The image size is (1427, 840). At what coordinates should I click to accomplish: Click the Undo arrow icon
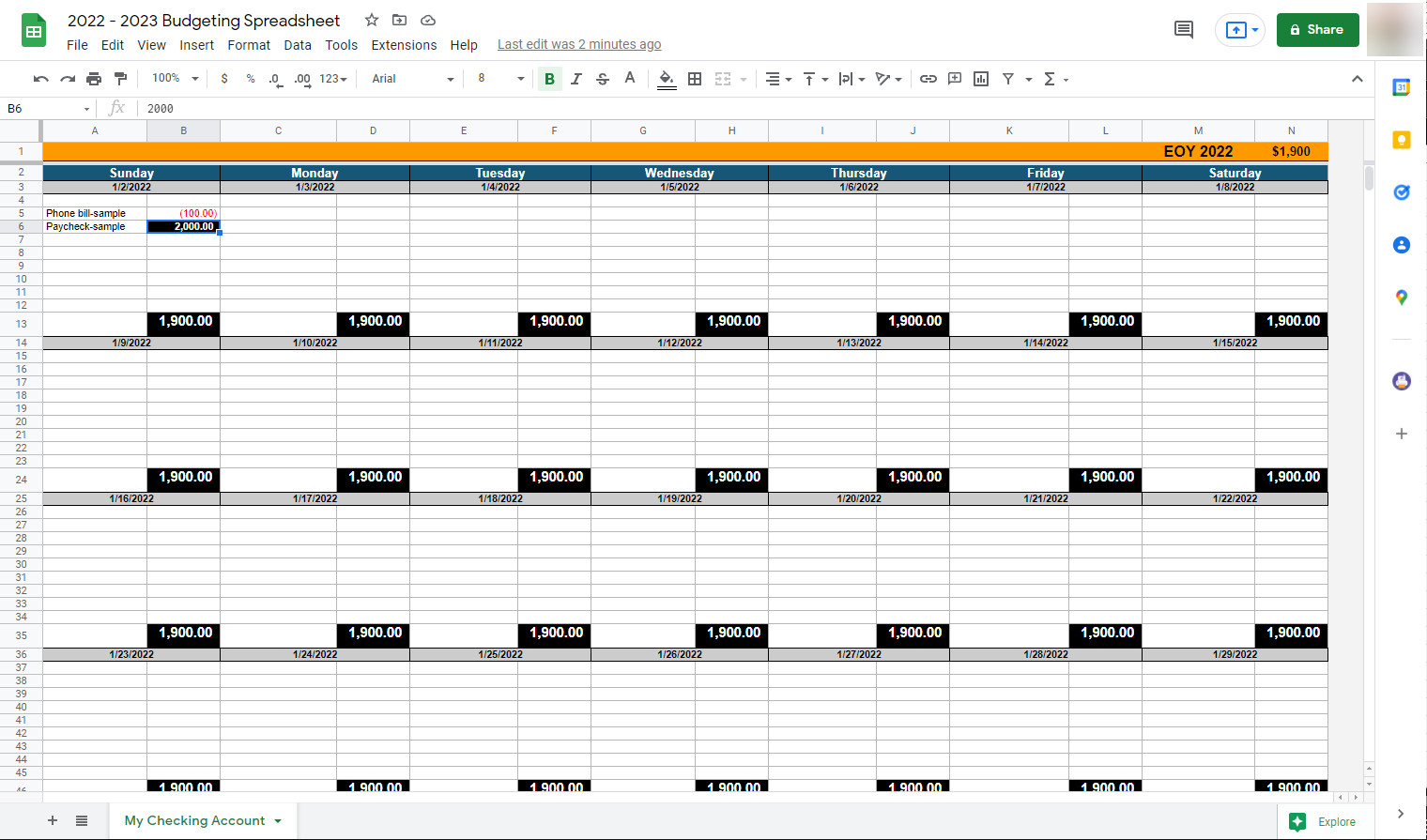tap(40, 79)
